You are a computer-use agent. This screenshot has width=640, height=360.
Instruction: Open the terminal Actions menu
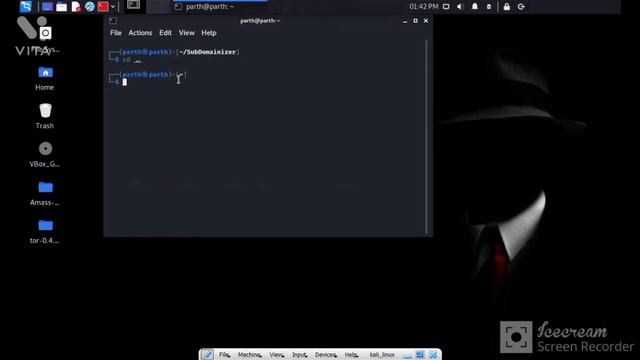[x=140, y=33]
